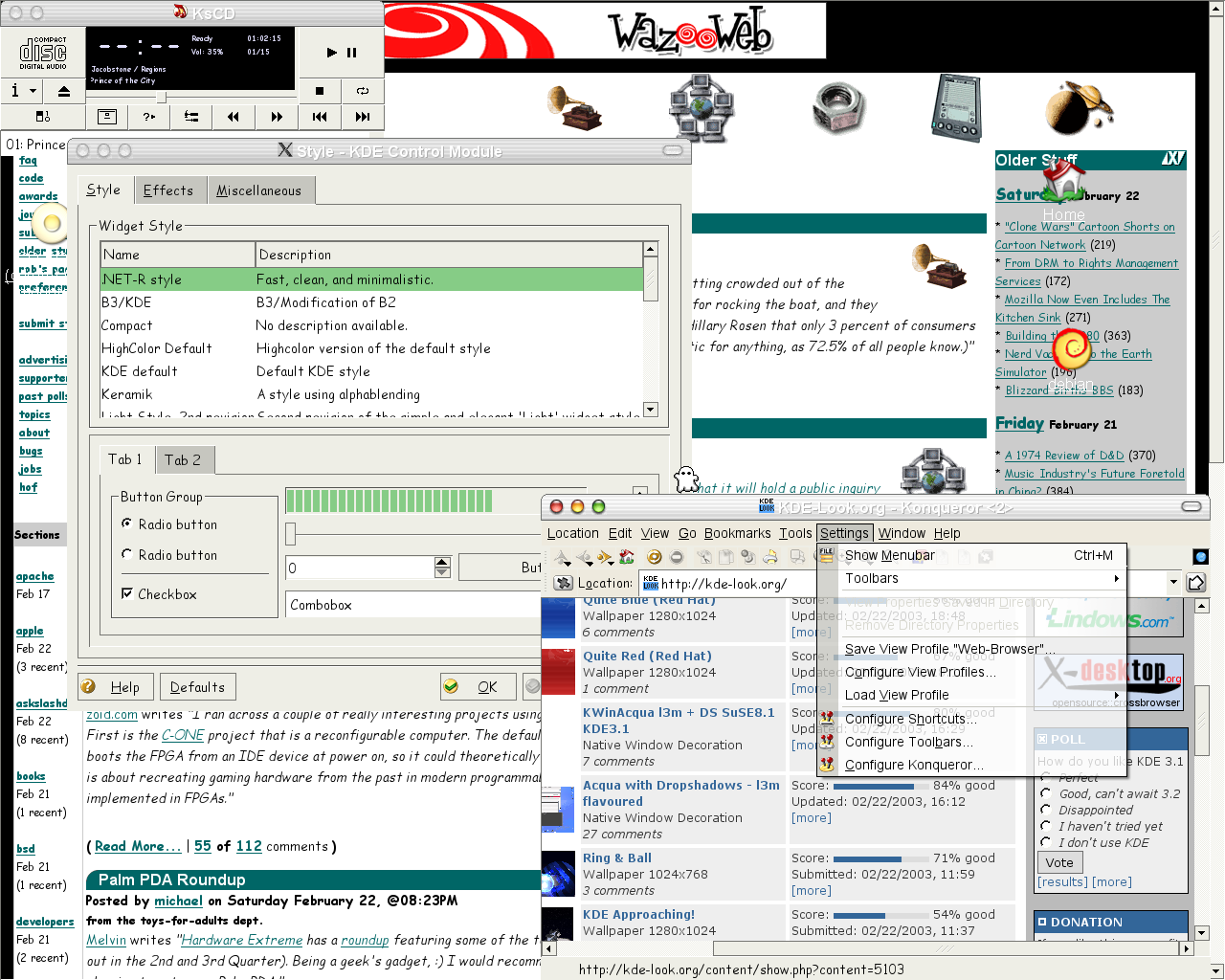1225x980 pixels.
Task: Open the location history dropdown in Konqueror
Action: [1173, 582]
